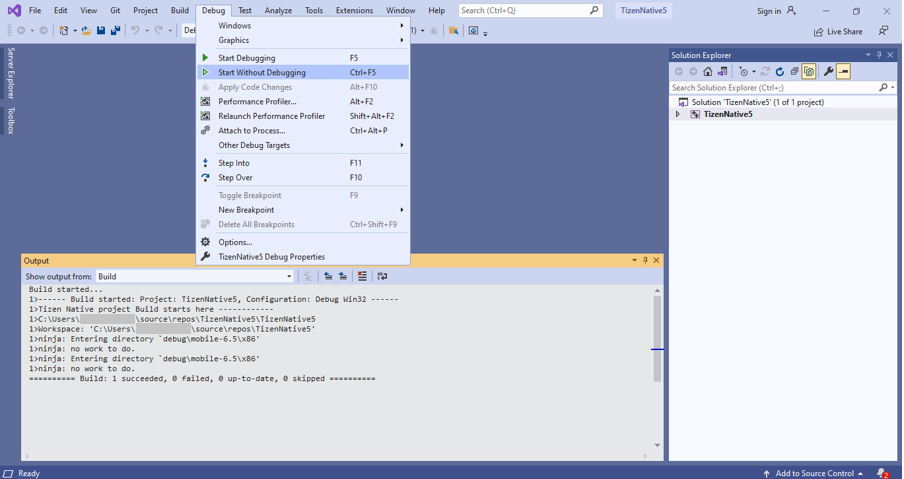Expand TizenNative5 project tree node
The height and width of the screenshot is (479, 904).
tap(678, 115)
